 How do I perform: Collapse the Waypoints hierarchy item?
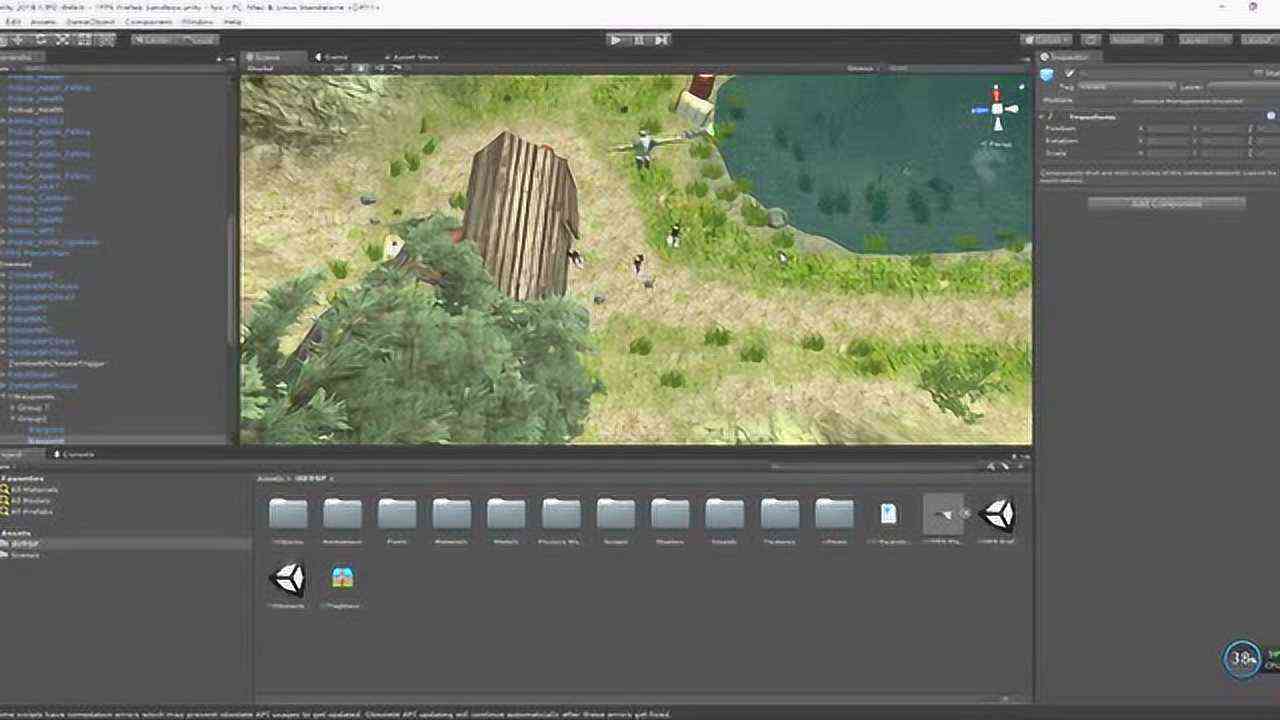[x=5, y=396]
